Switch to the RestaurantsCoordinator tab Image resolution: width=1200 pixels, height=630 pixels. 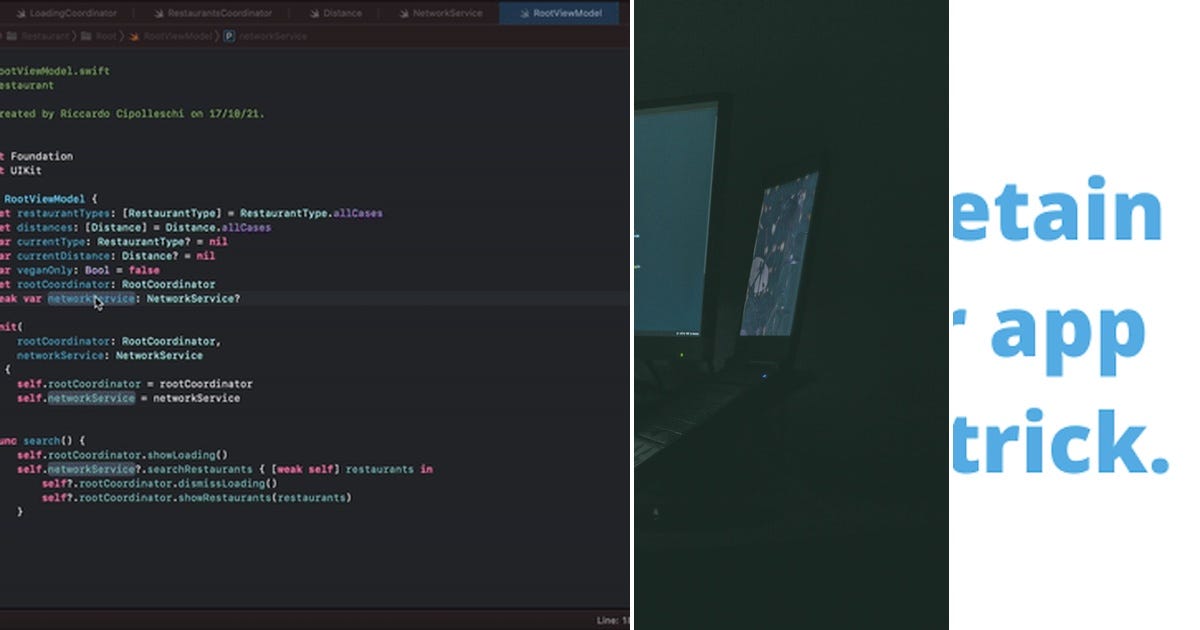pyautogui.click(x=222, y=13)
